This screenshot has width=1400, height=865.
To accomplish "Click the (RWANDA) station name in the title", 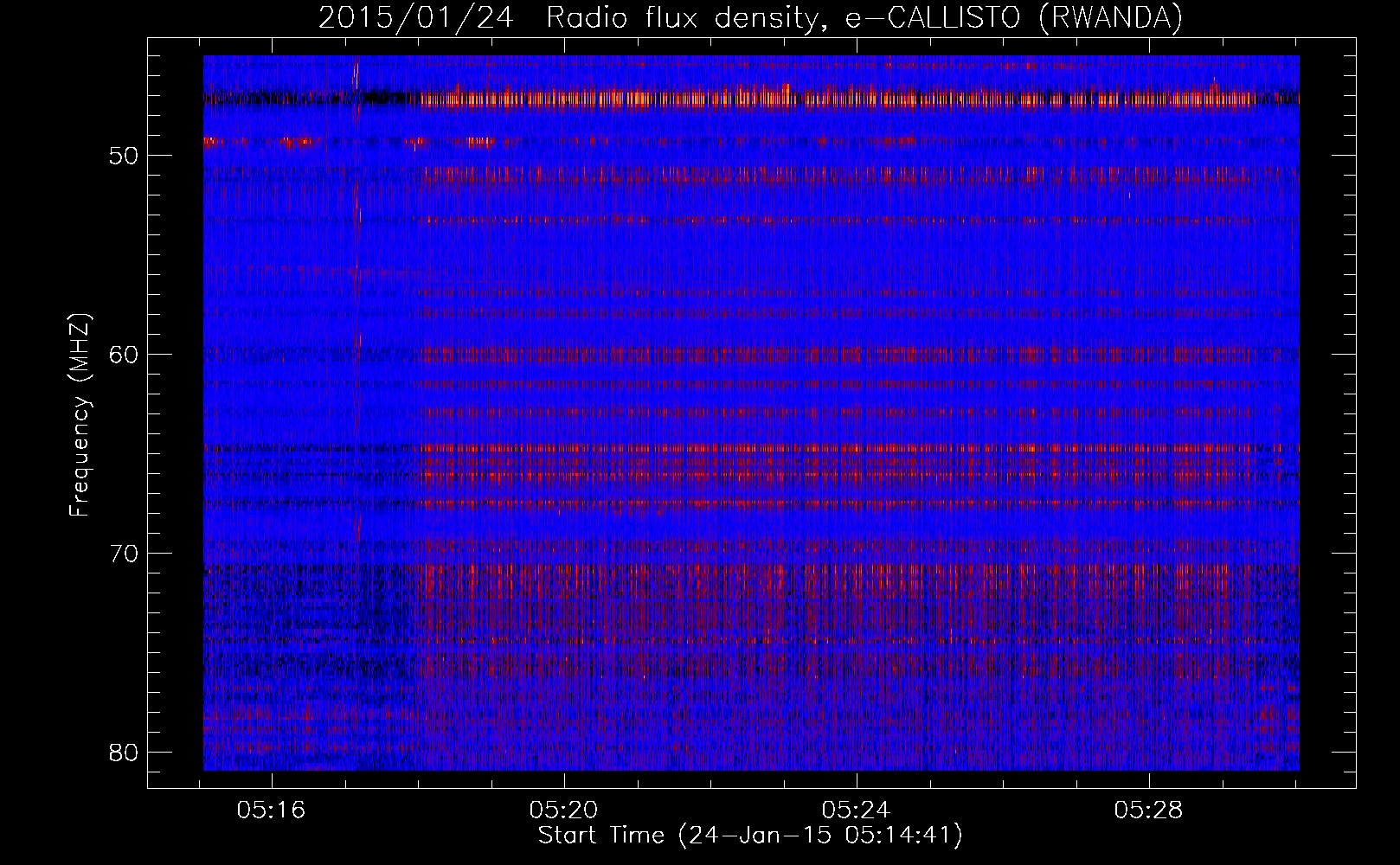I will coord(1110,18).
